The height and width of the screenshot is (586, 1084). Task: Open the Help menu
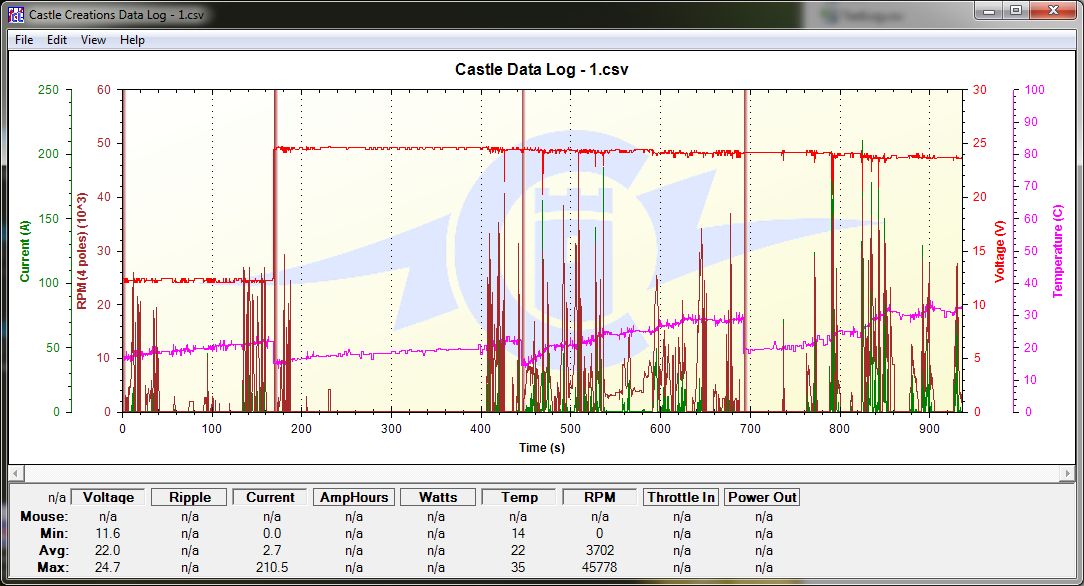(132, 40)
